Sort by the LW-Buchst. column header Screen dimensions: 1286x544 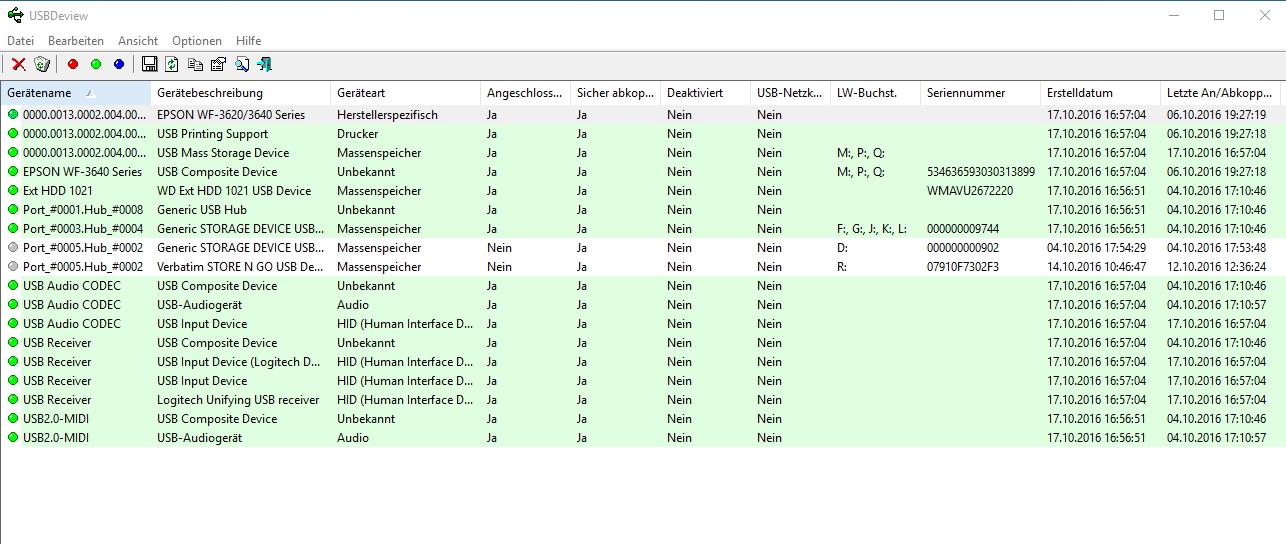[x=875, y=93]
